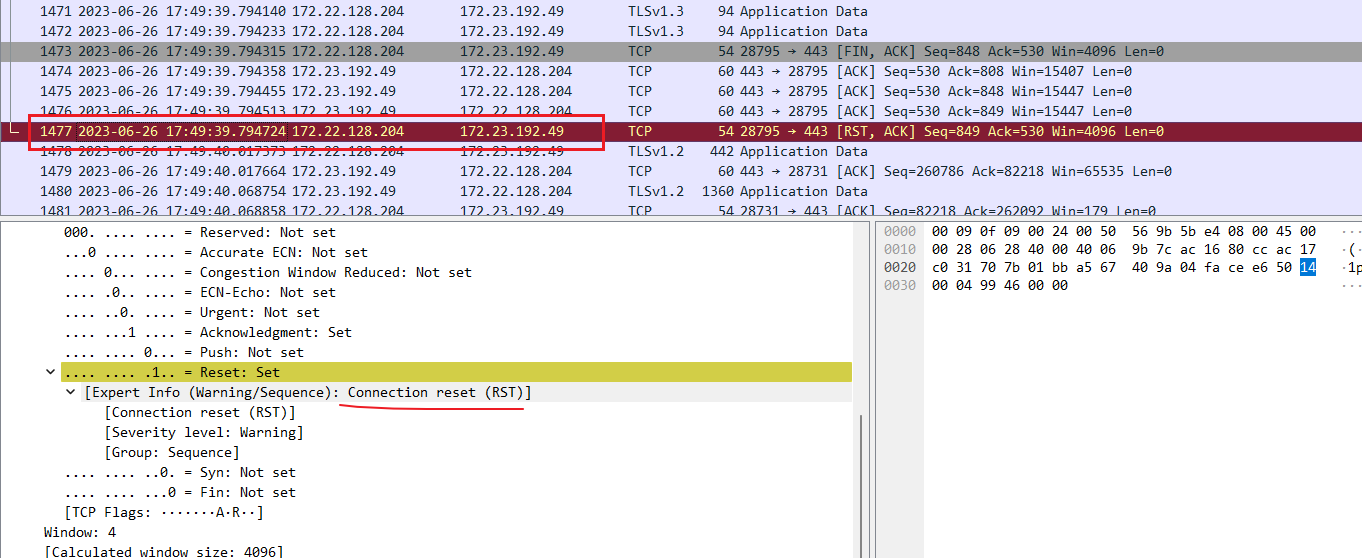Select the highlighted Reset: Set line
Image resolution: width=1362 pixels, height=558 pixels.
(x=456, y=372)
